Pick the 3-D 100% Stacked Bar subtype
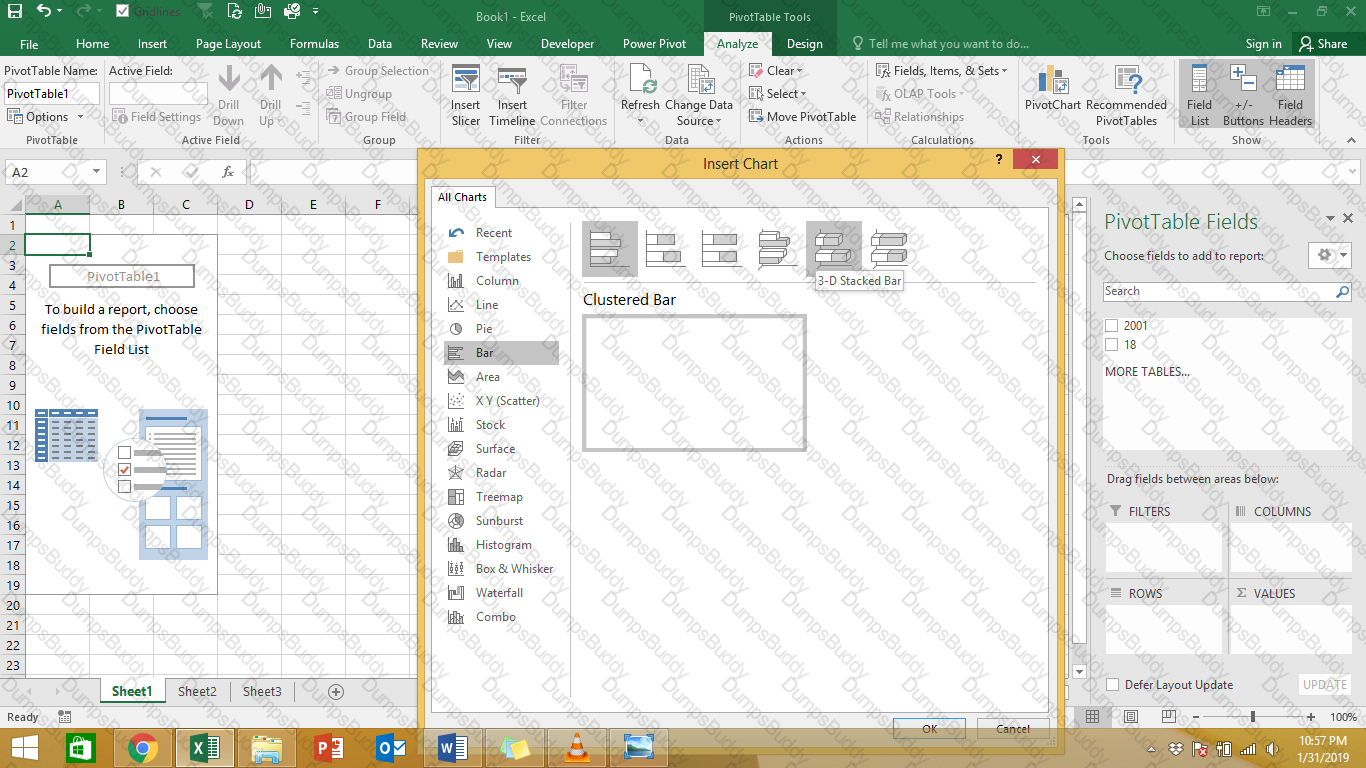The width and height of the screenshot is (1366, 768). [x=889, y=248]
